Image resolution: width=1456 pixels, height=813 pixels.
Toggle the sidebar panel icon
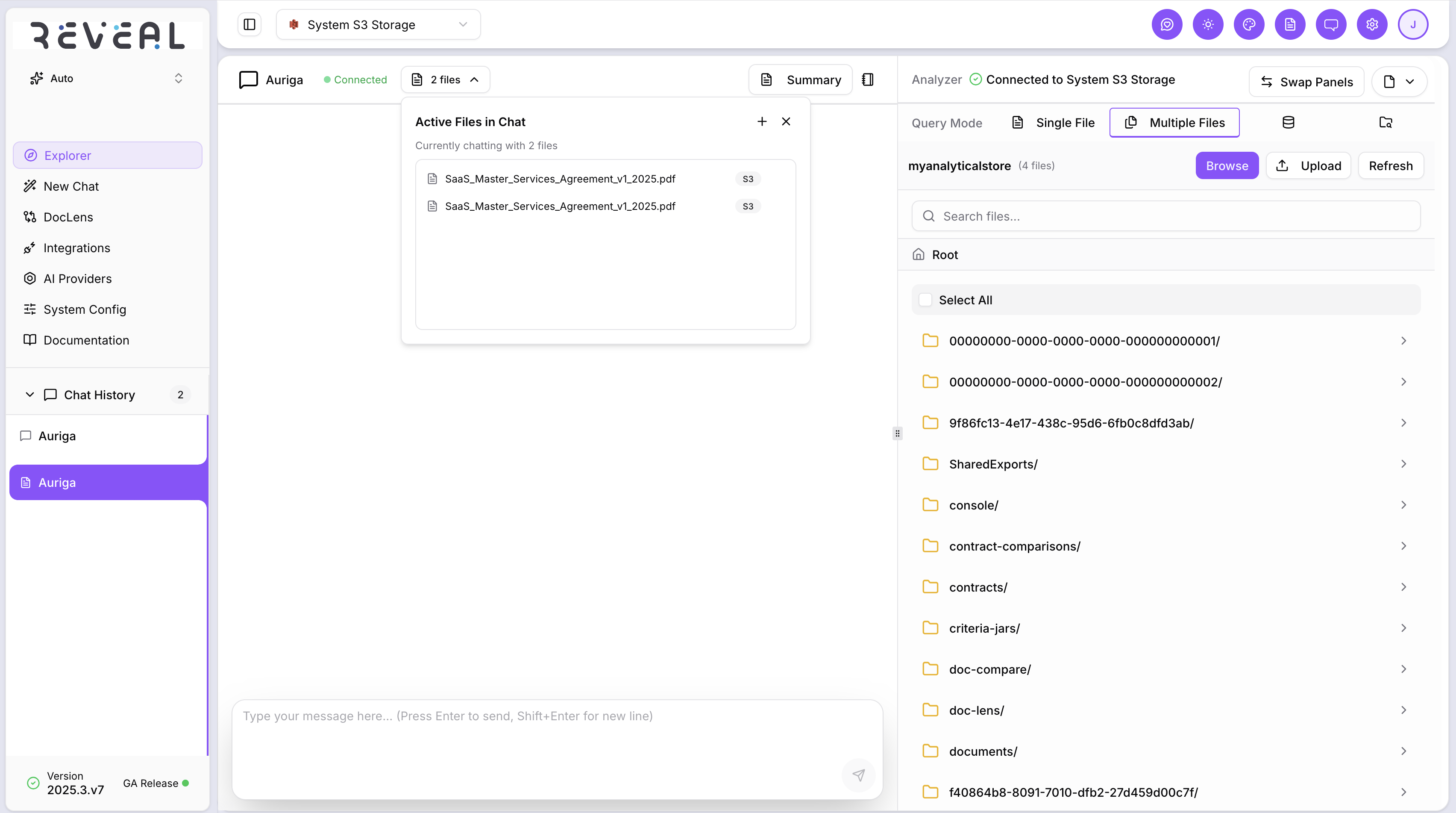tap(249, 24)
